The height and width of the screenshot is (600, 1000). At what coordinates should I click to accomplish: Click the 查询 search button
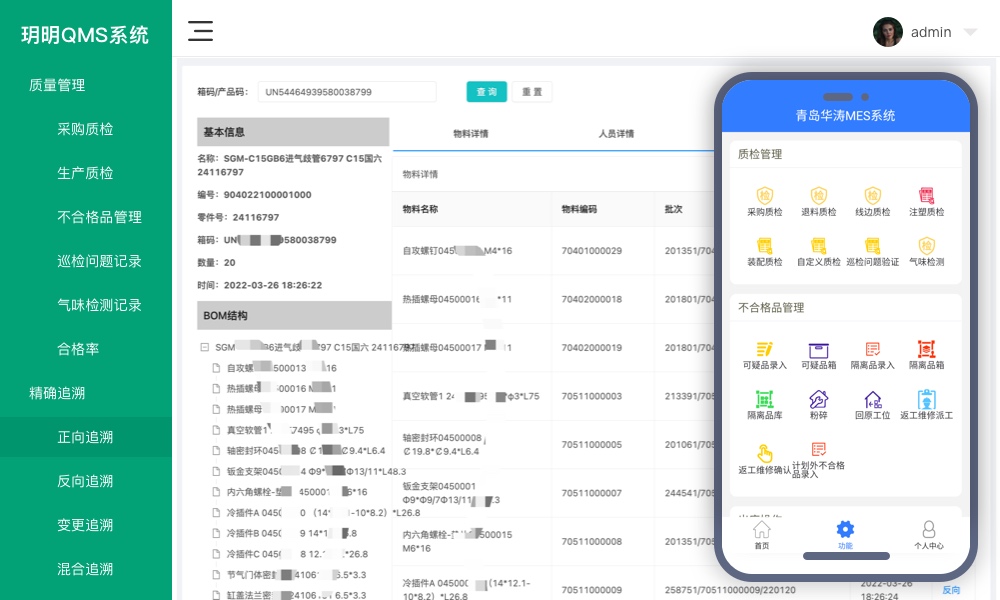(x=487, y=92)
